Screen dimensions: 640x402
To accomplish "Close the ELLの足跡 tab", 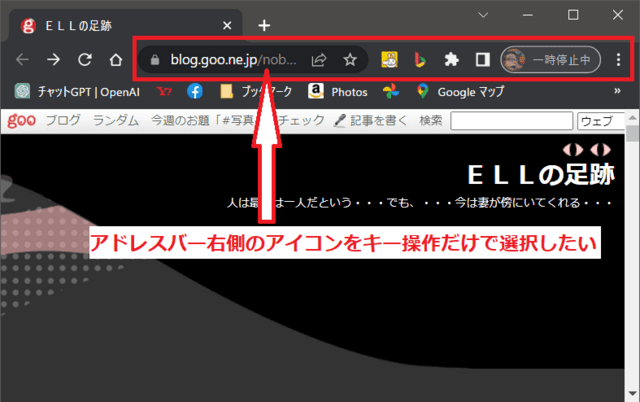I will [228, 25].
